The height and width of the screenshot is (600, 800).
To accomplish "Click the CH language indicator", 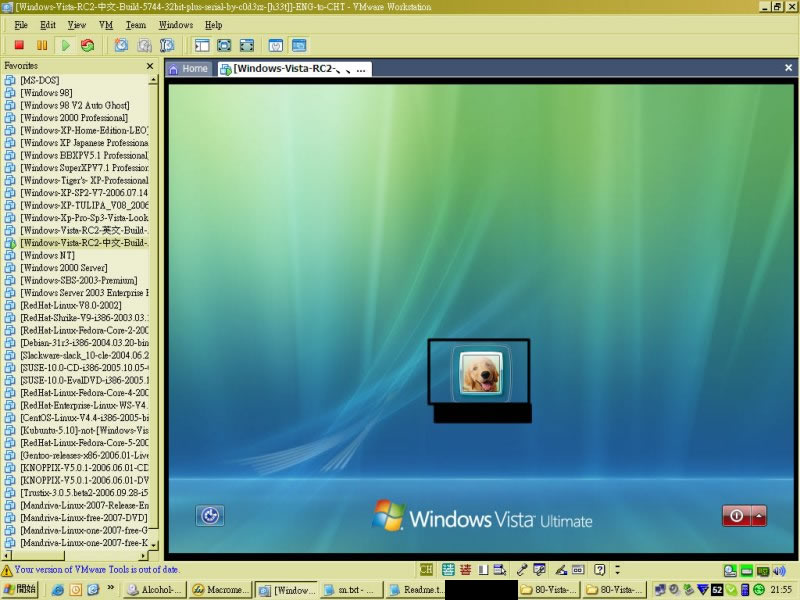I will point(426,569).
